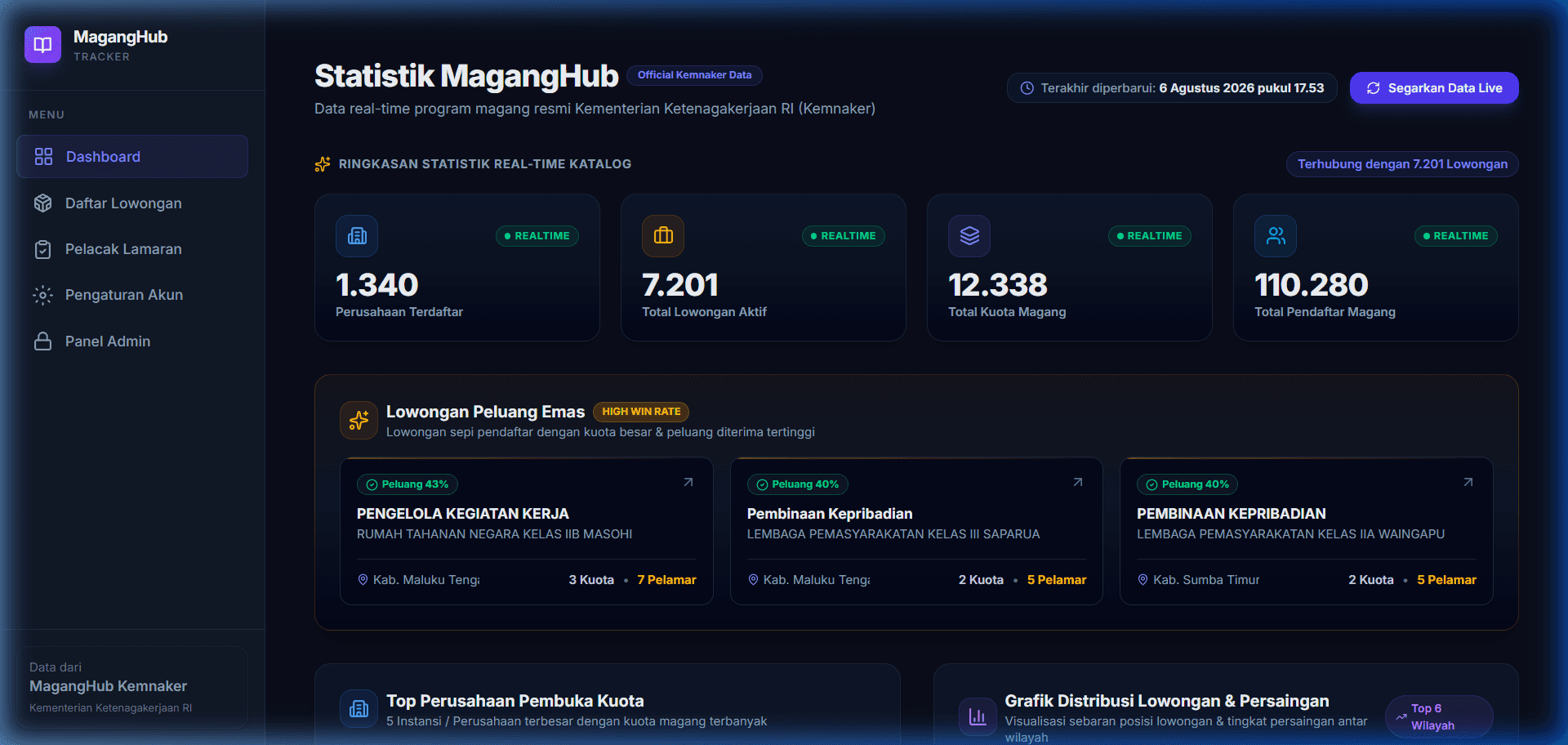Image resolution: width=1568 pixels, height=745 pixels.
Task: Click the Grafik Distribusi Lowongan & Persaingan heading
Action: 1167,701
